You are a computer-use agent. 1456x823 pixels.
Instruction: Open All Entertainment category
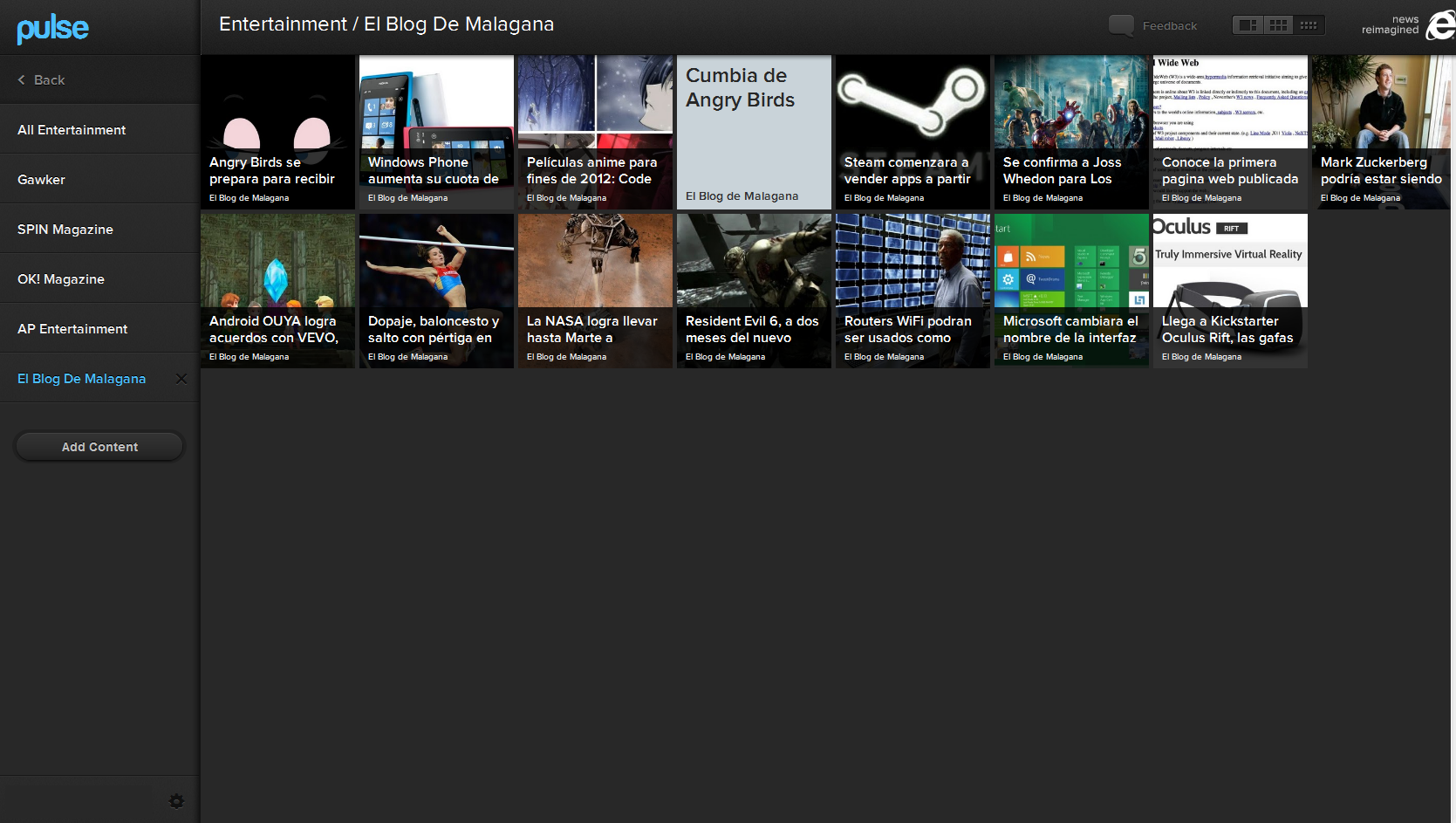click(x=99, y=129)
